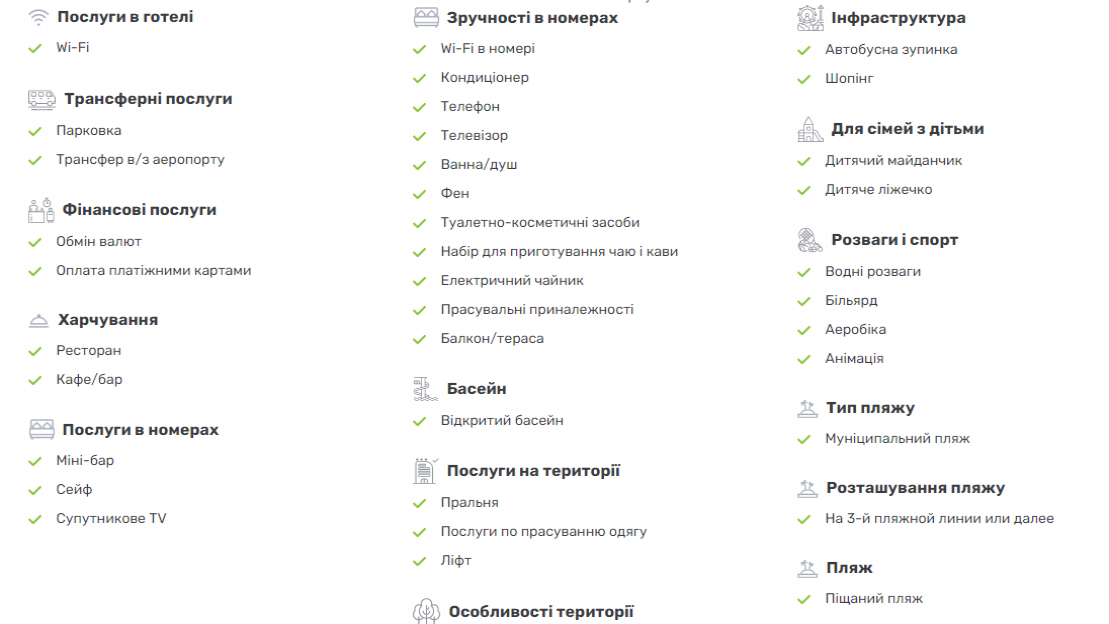The width and height of the screenshot is (1109, 624).
Task: Click the checkmark beside Більярд
Action: 803,301
